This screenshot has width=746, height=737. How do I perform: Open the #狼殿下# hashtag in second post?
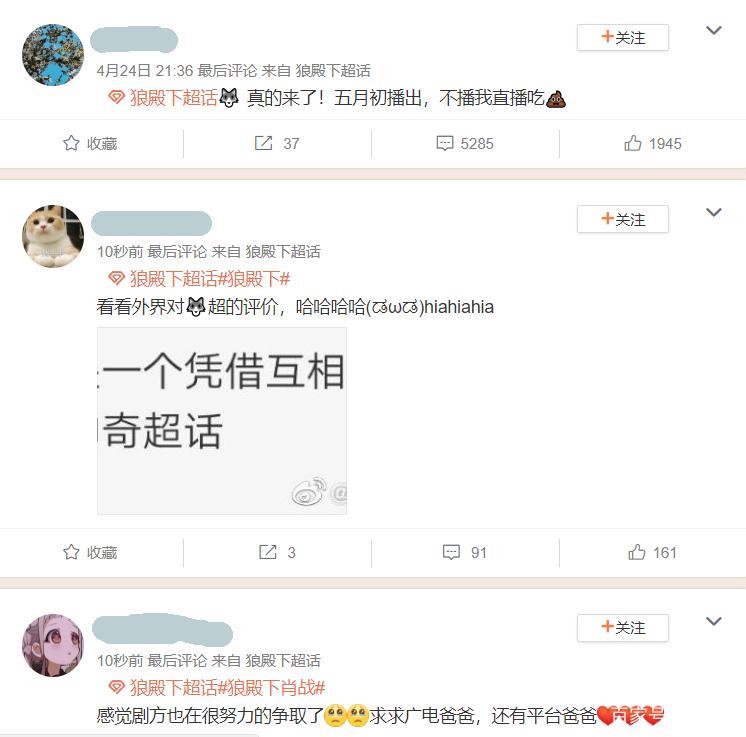coord(254,279)
